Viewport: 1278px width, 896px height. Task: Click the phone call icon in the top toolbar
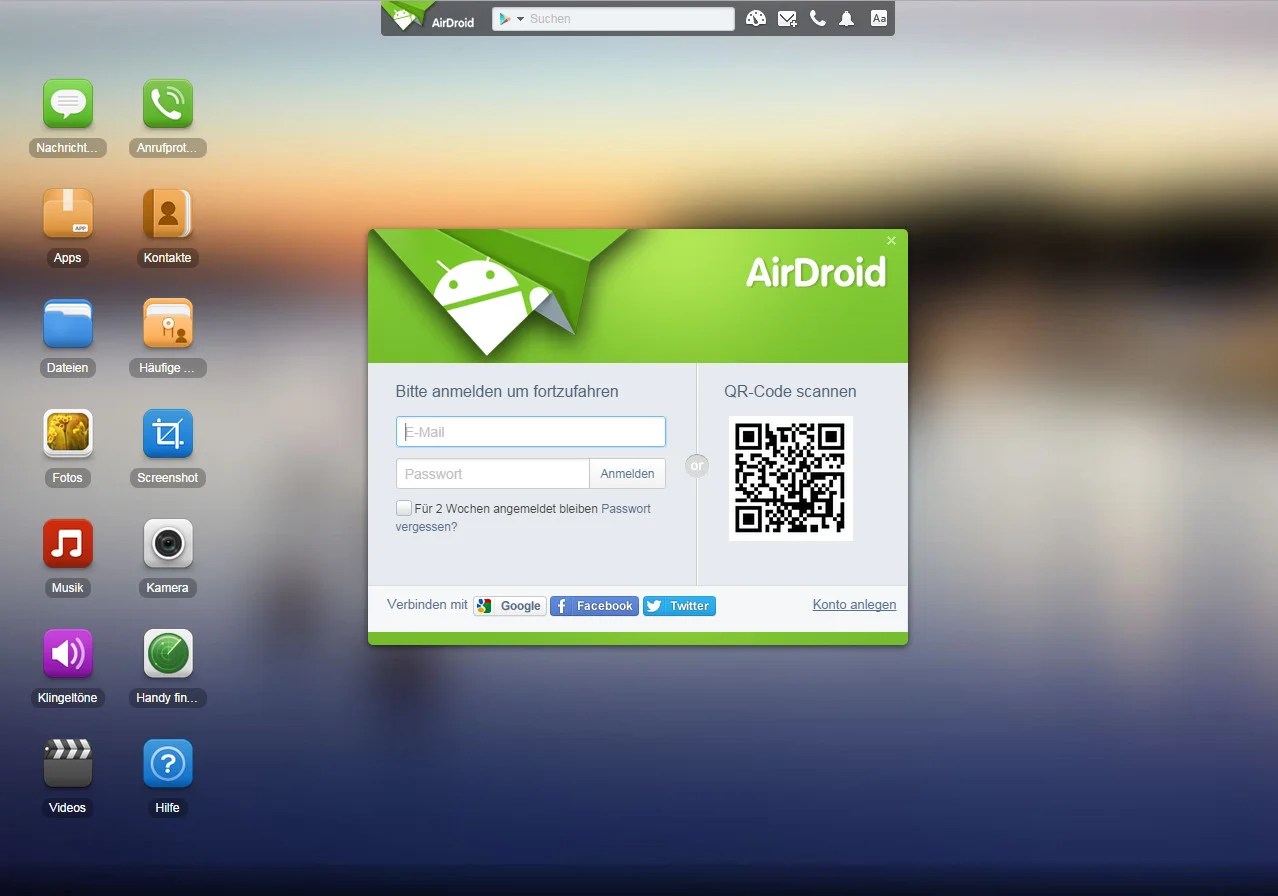(x=817, y=18)
